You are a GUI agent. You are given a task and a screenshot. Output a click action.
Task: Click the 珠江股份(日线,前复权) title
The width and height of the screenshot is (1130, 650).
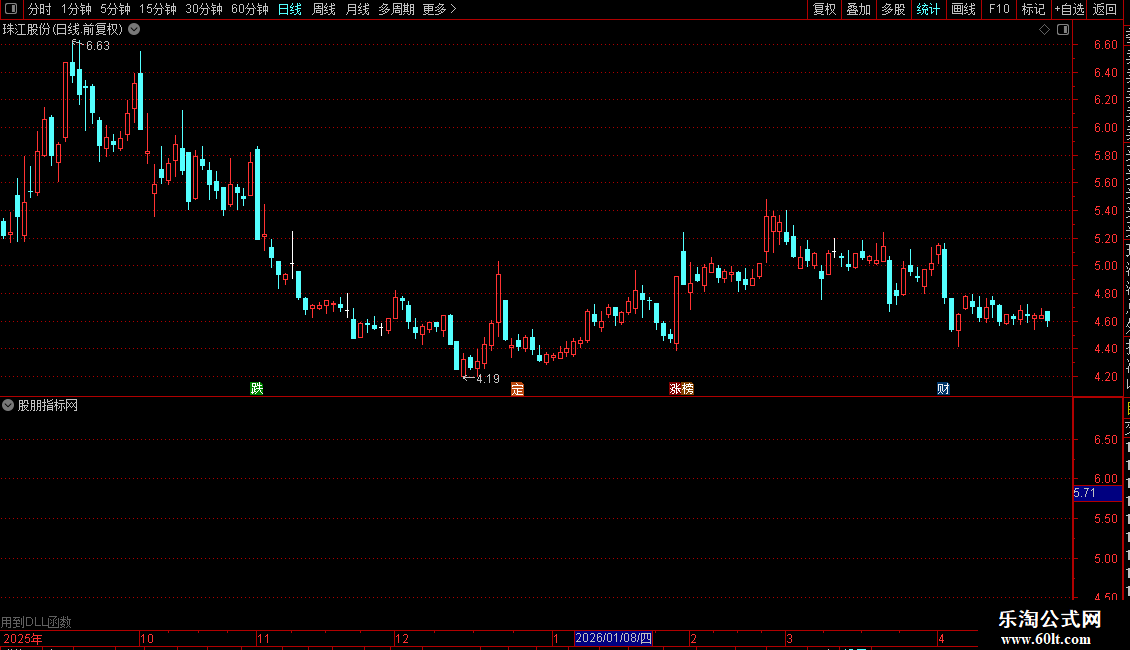pos(63,30)
